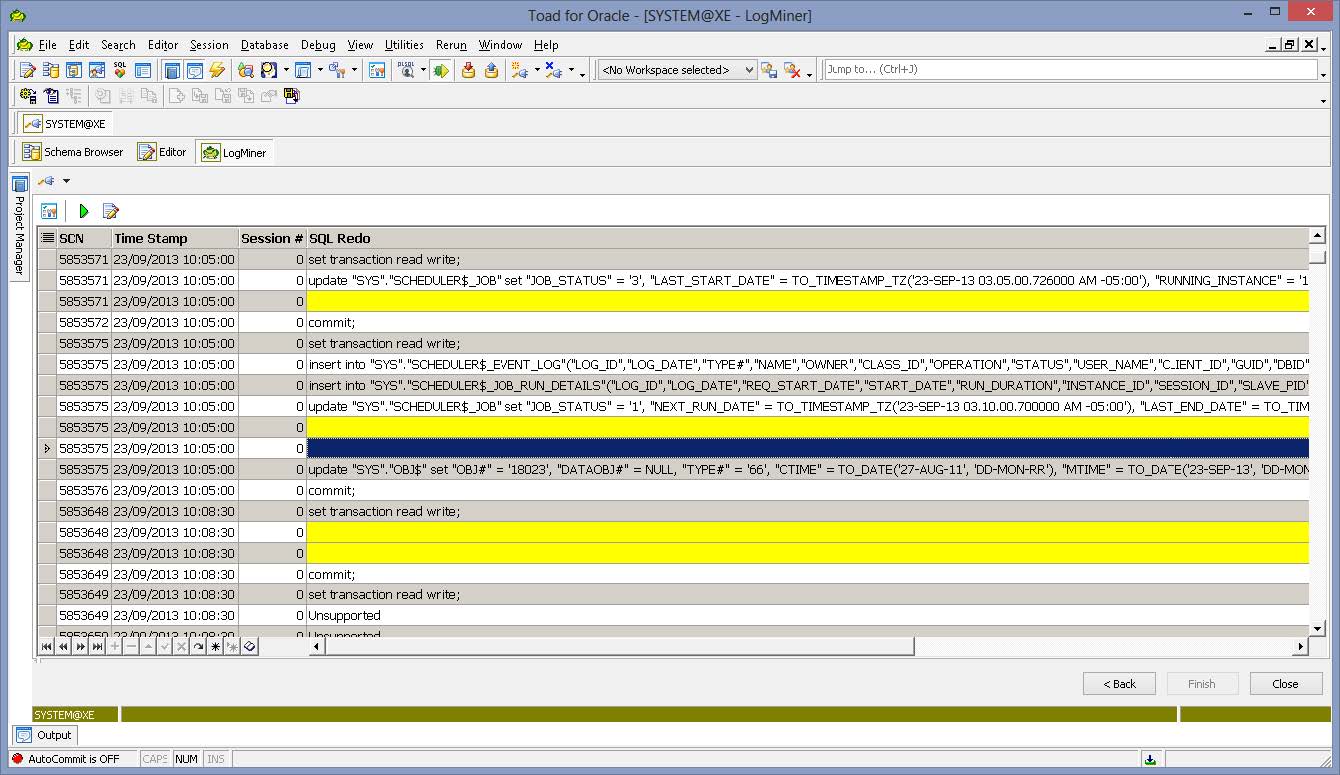Open the Editor menu
The image size is (1340, 775).
[163, 45]
